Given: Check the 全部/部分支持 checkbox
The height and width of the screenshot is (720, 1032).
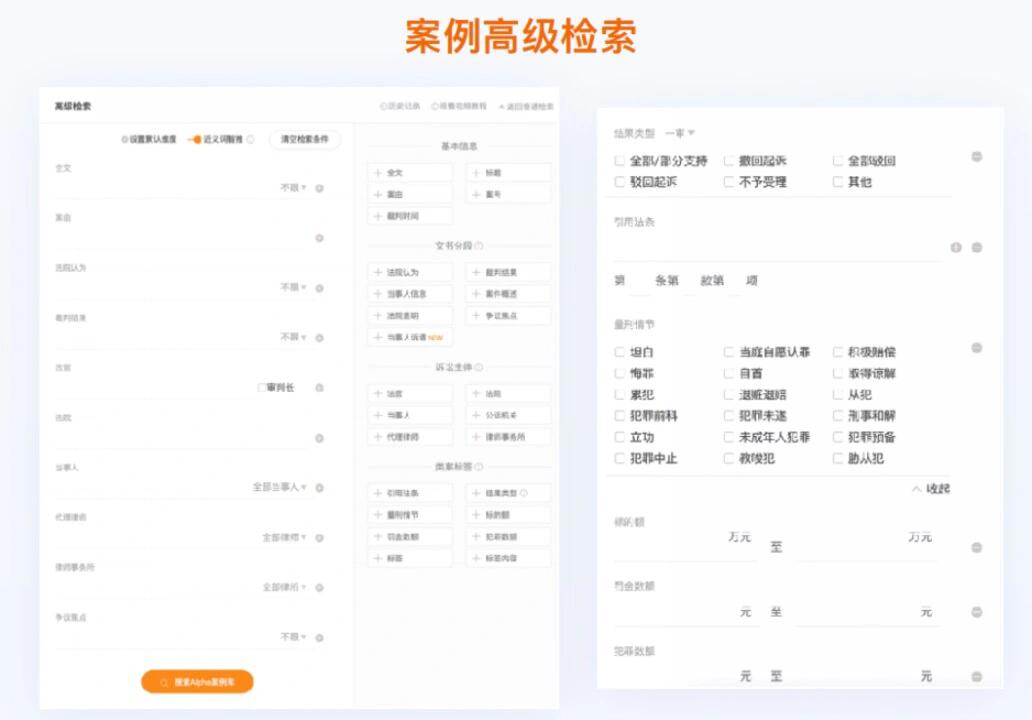Looking at the screenshot, I should pos(619,161).
